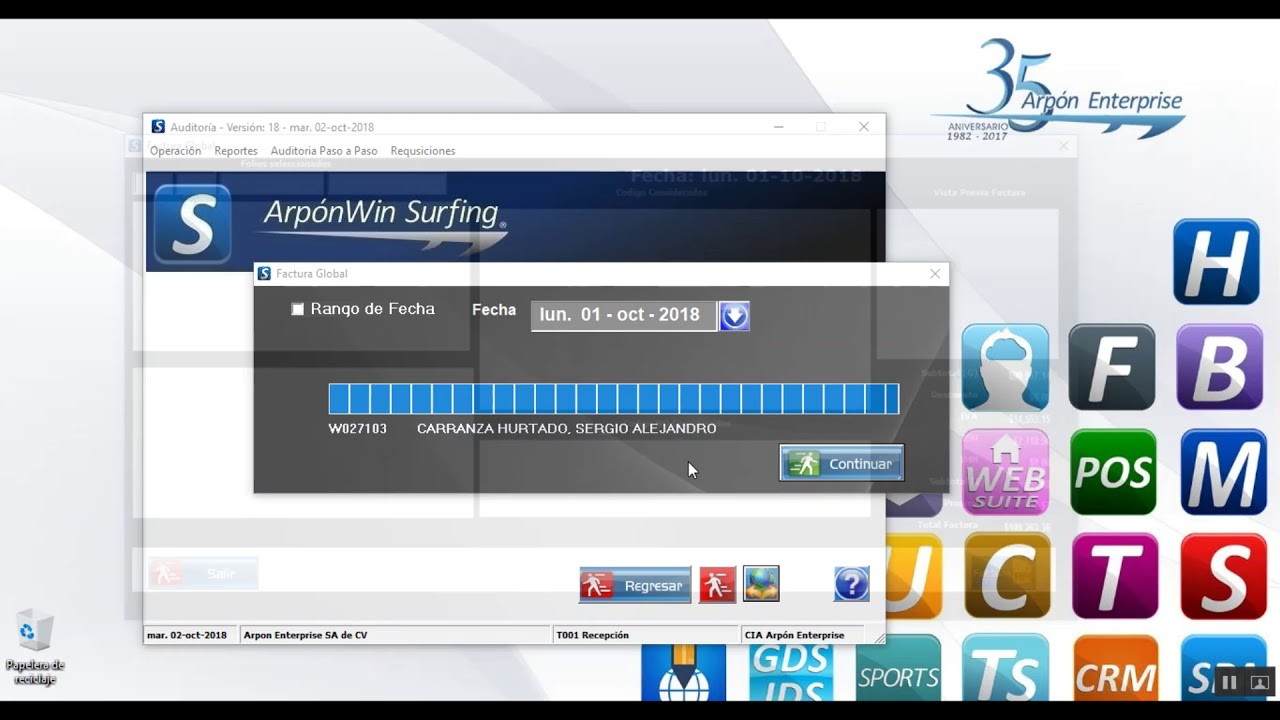The height and width of the screenshot is (720, 1280).
Task: Click the Regresar button
Action: [x=635, y=585]
